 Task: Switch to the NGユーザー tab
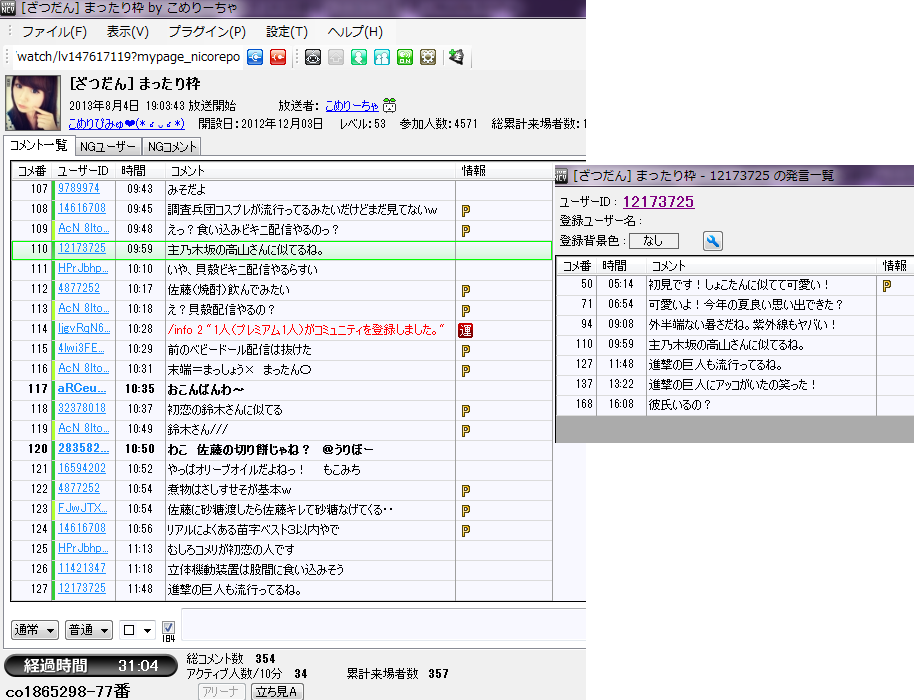point(108,147)
